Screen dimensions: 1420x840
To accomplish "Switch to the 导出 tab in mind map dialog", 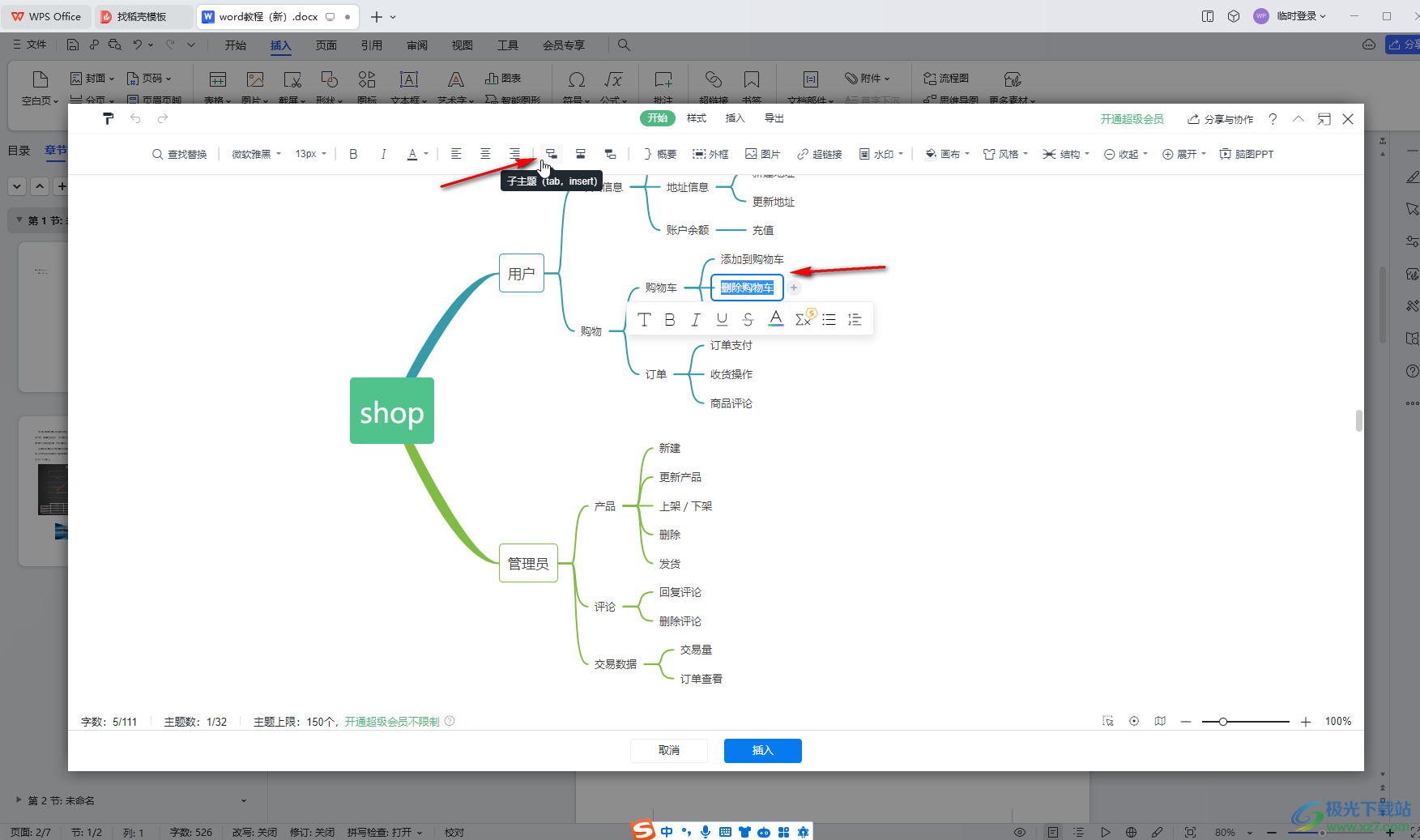I will tap(774, 118).
